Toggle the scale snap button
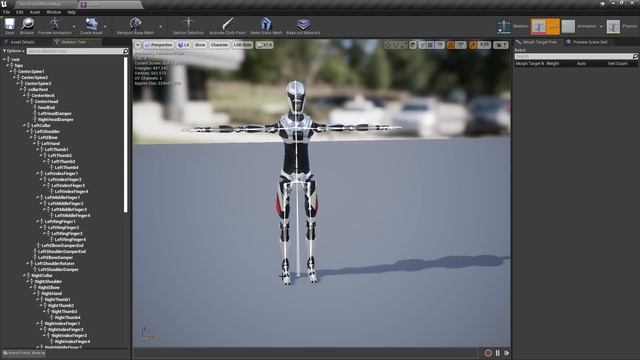Viewport: 640px width, 360px height. [473, 45]
